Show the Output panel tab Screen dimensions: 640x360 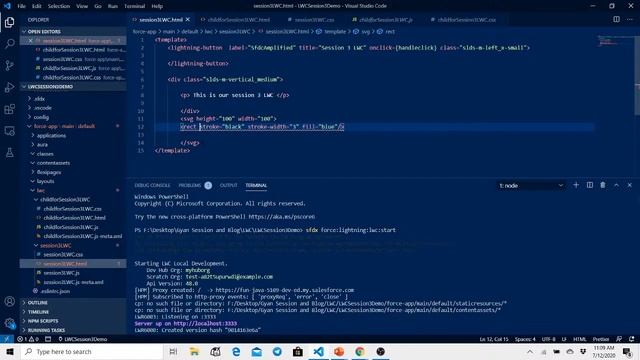coord(228,185)
